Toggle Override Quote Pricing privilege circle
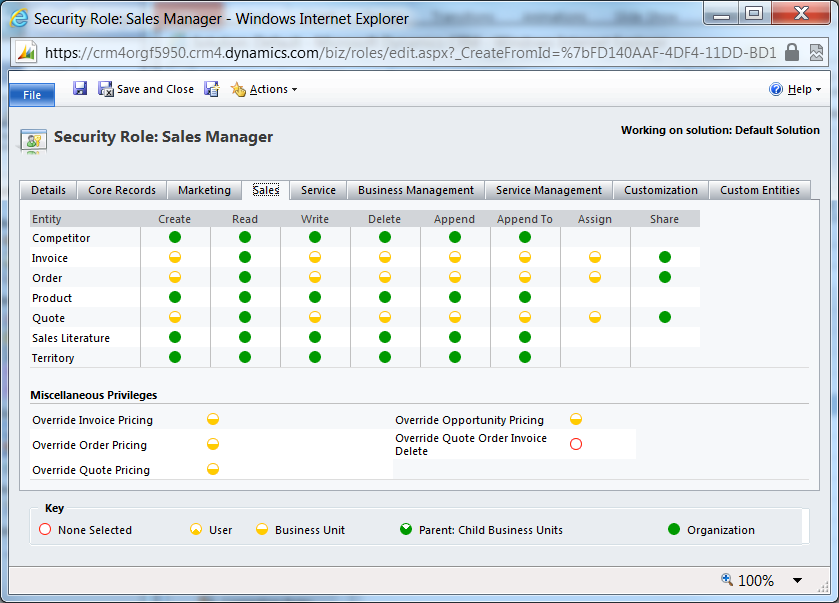Image resolution: width=839 pixels, height=603 pixels. coord(213,469)
